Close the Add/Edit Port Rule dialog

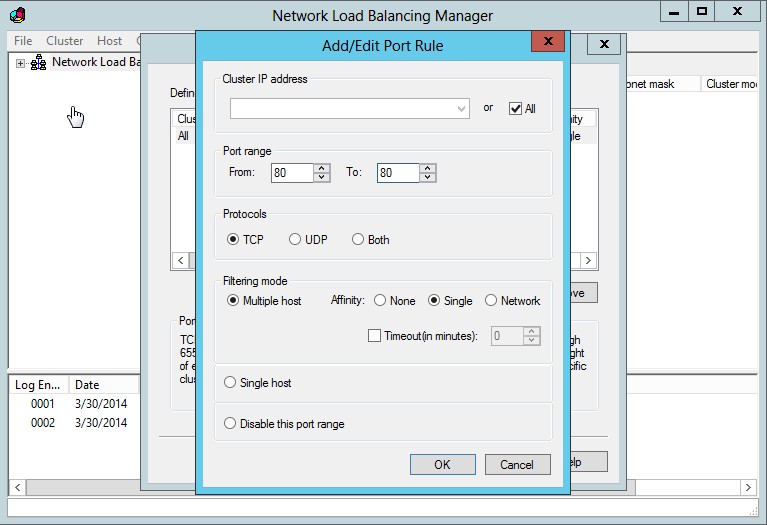pyautogui.click(x=547, y=43)
